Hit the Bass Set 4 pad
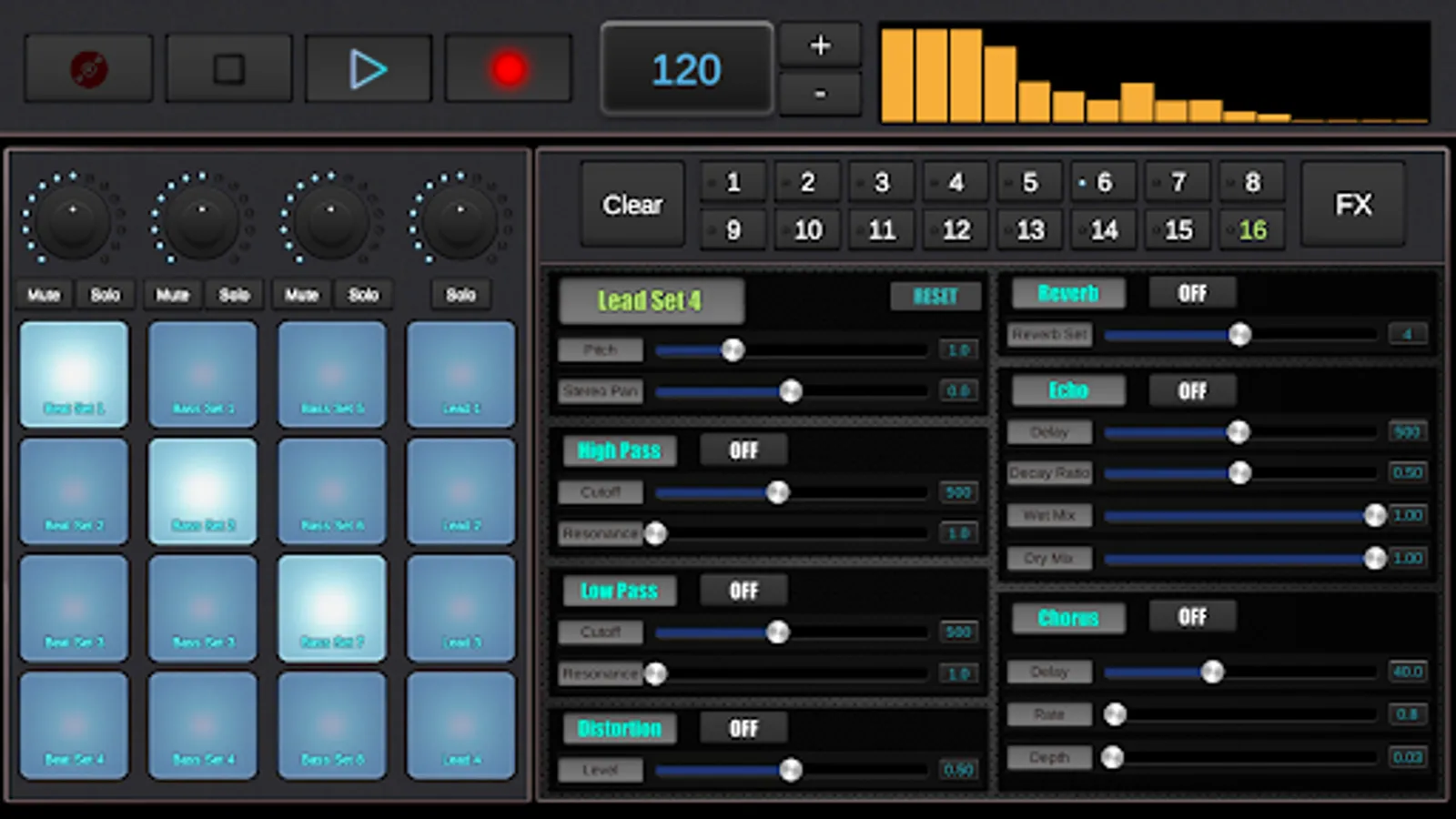The width and height of the screenshot is (1456, 819). coord(203,725)
